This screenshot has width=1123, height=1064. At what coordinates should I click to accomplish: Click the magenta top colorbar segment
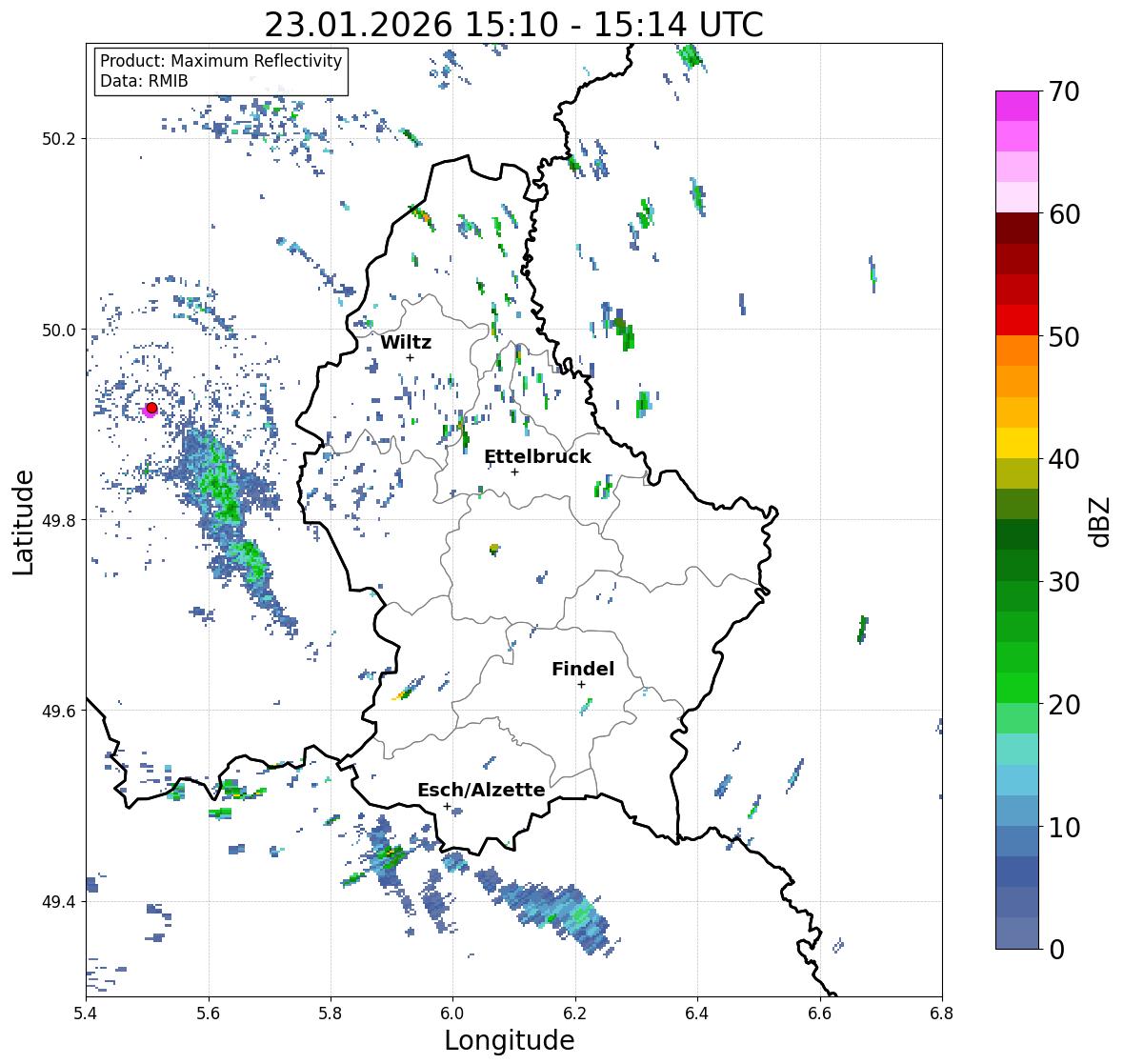[x=1017, y=106]
